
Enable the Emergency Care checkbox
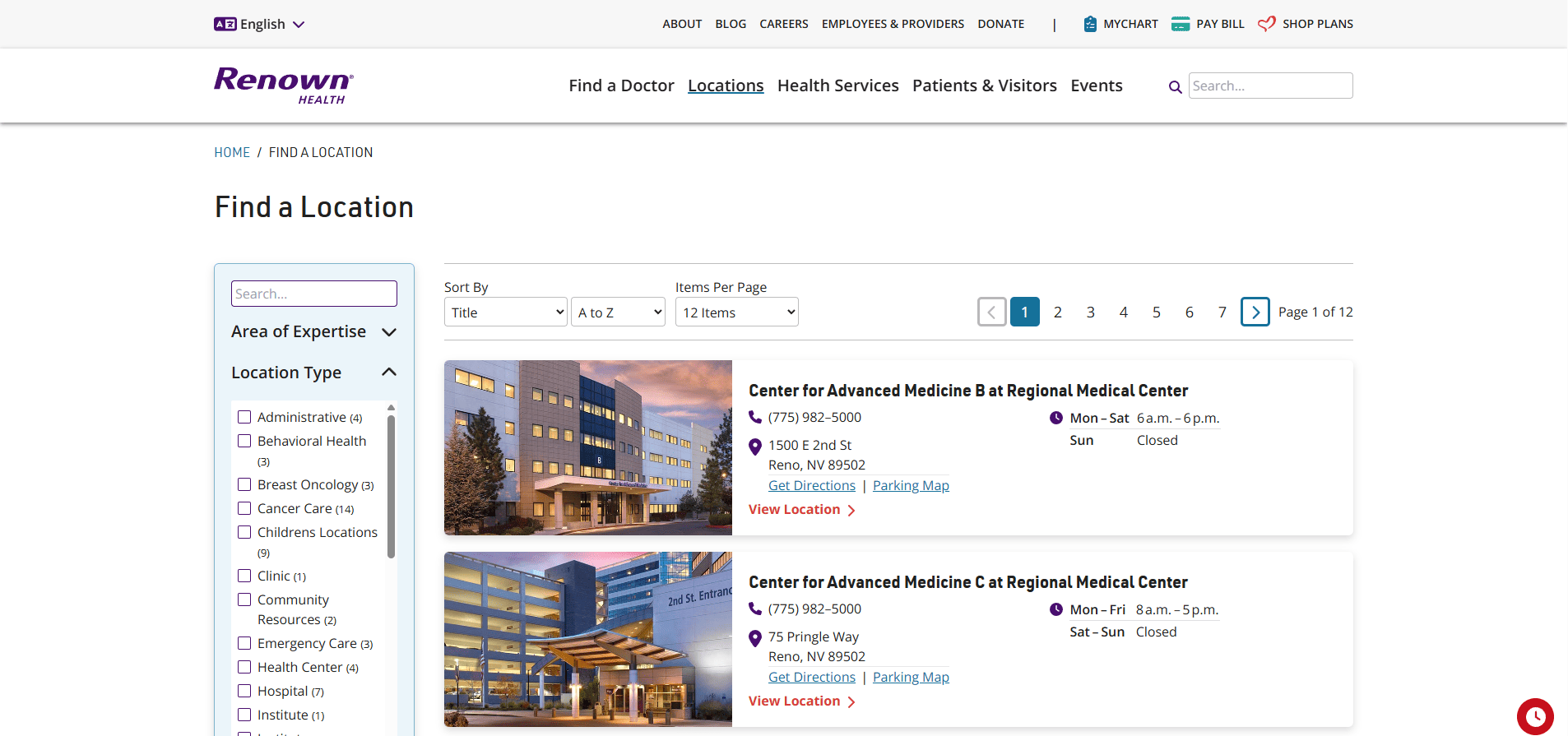click(x=244, y=643)
